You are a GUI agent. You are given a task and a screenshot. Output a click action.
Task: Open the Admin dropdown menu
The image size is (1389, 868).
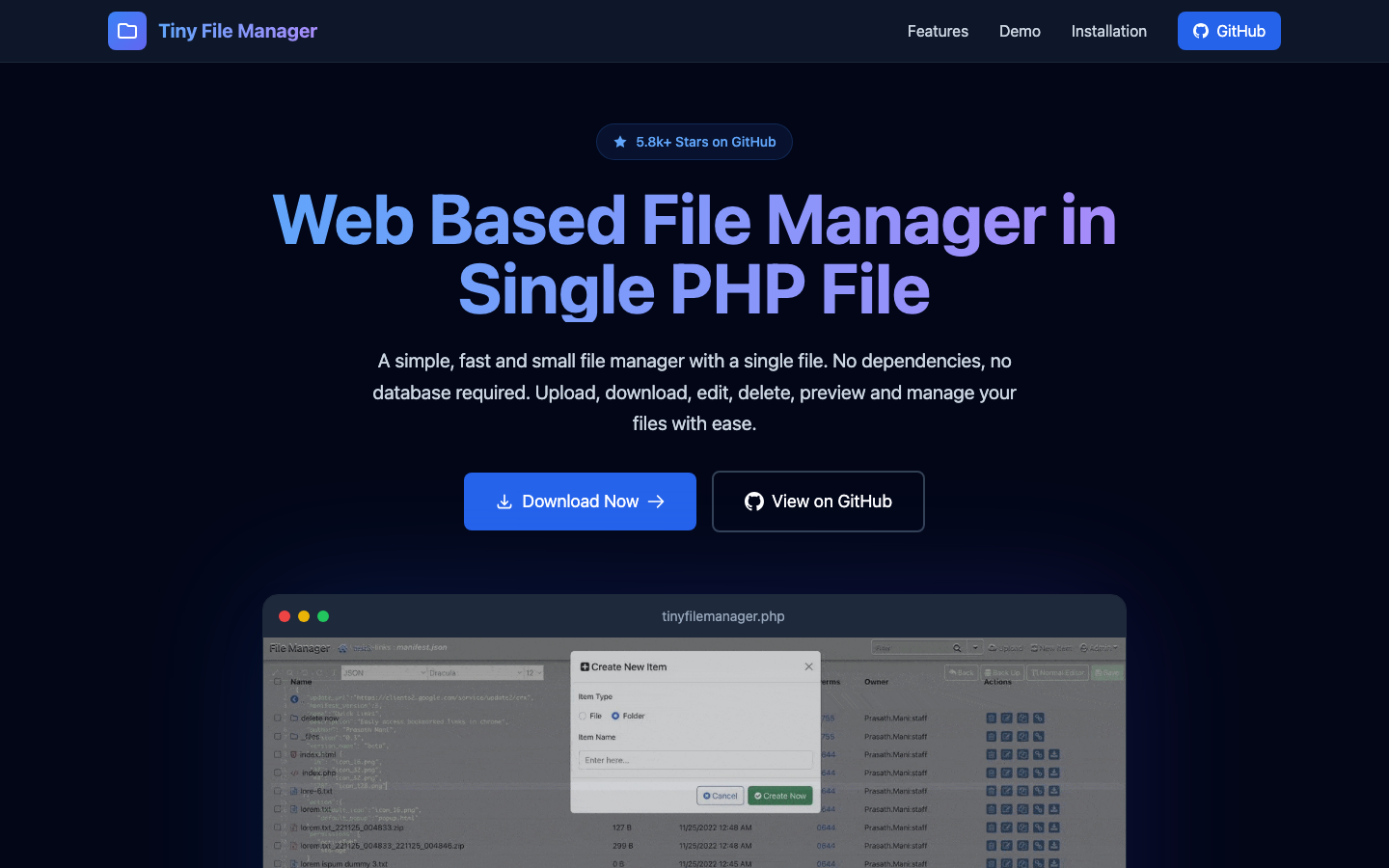[x=1100, y=647]
